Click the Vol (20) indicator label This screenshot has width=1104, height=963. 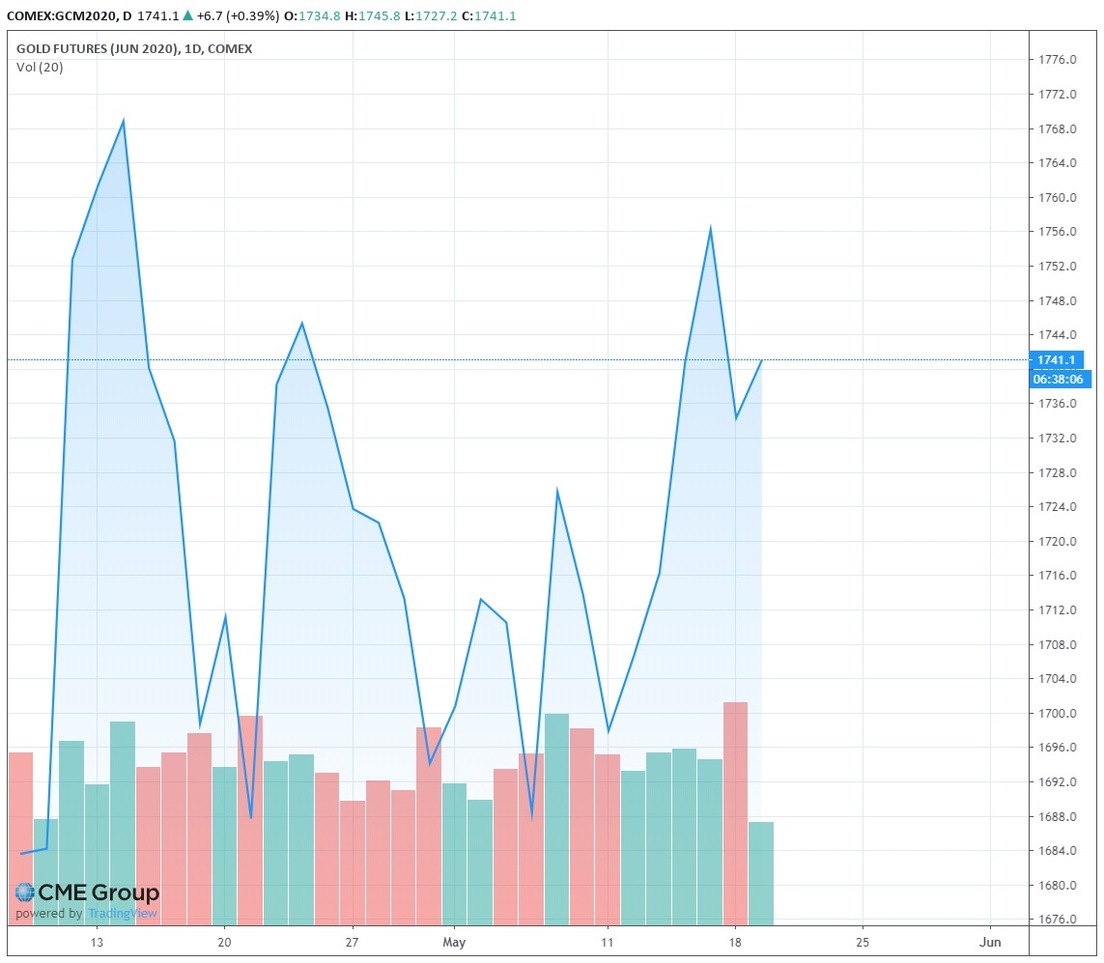tap(40, 67)
